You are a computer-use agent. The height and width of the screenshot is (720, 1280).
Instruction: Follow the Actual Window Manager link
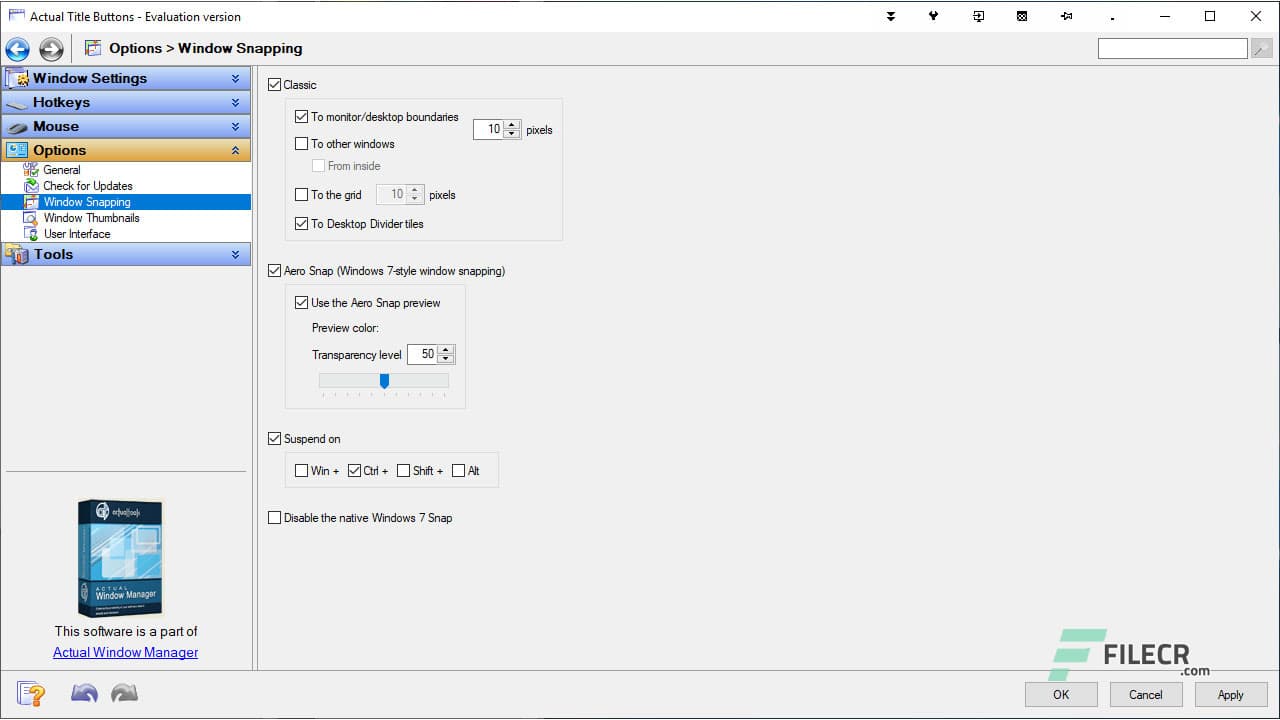[x=124, y=652]
